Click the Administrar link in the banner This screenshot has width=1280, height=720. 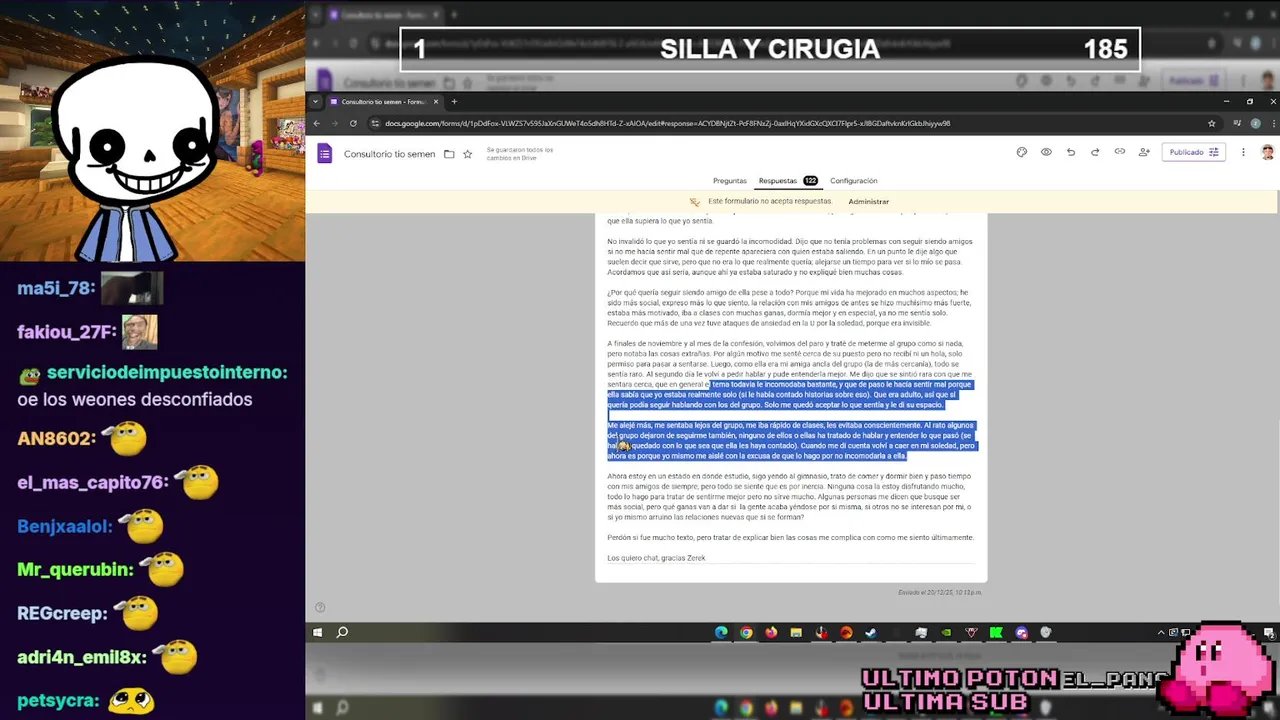(868, 201)
